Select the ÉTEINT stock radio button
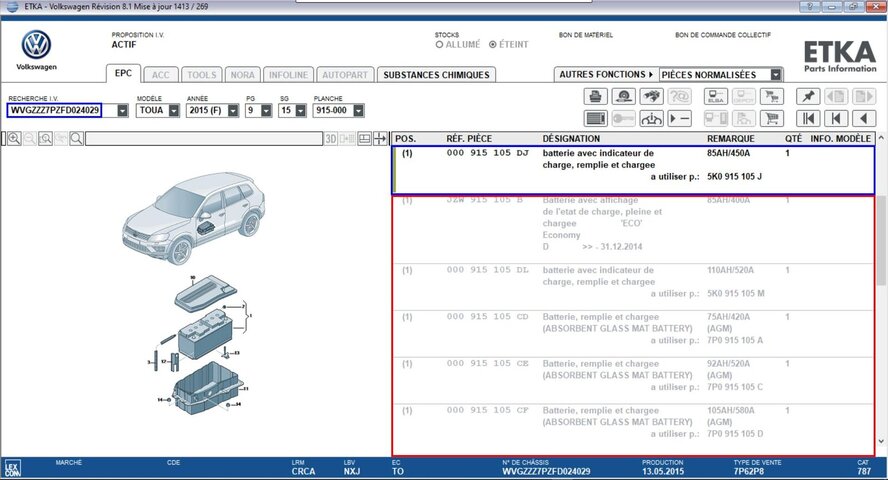This screenshot has height=480, width=888. (493, 45)
